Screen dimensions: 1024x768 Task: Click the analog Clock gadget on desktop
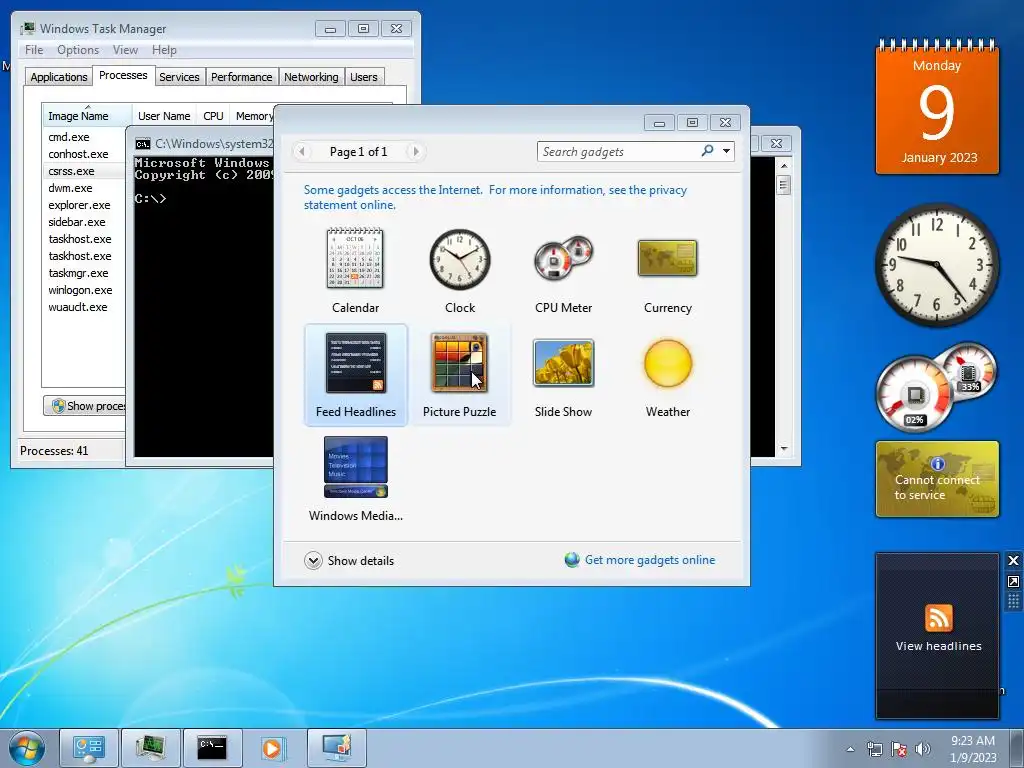pos(937,264)
